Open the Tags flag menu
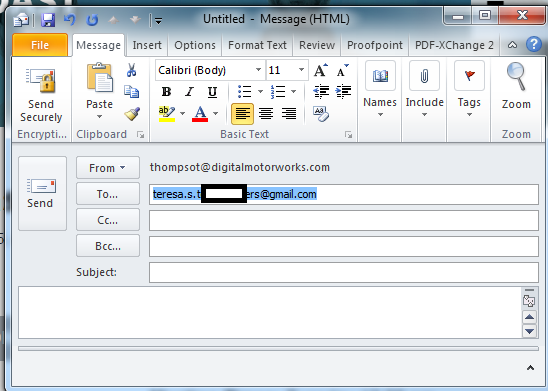The width and height of the screenshot is (548, 391). 469,89
